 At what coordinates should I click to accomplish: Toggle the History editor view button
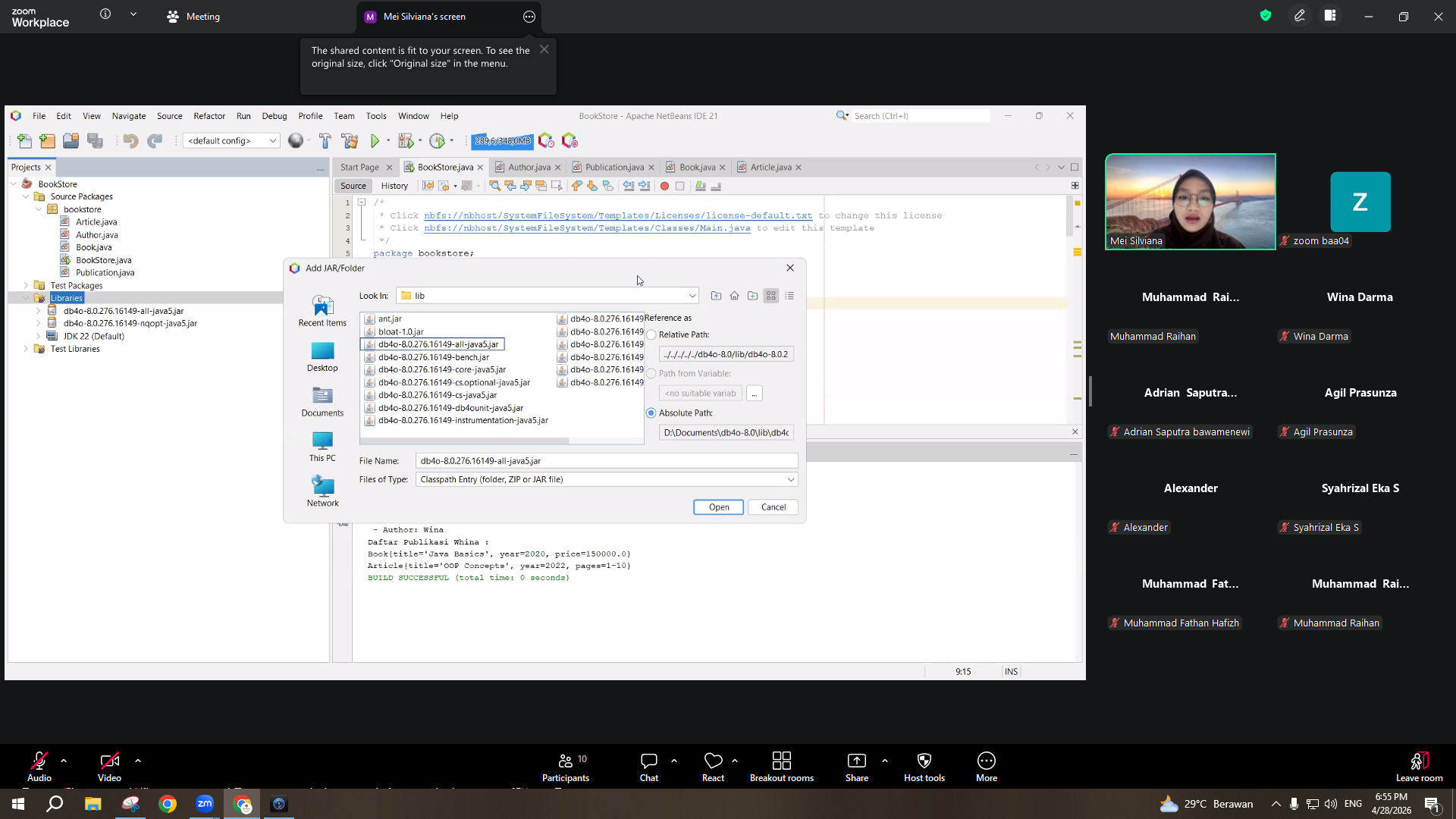(x=394, y=186)
